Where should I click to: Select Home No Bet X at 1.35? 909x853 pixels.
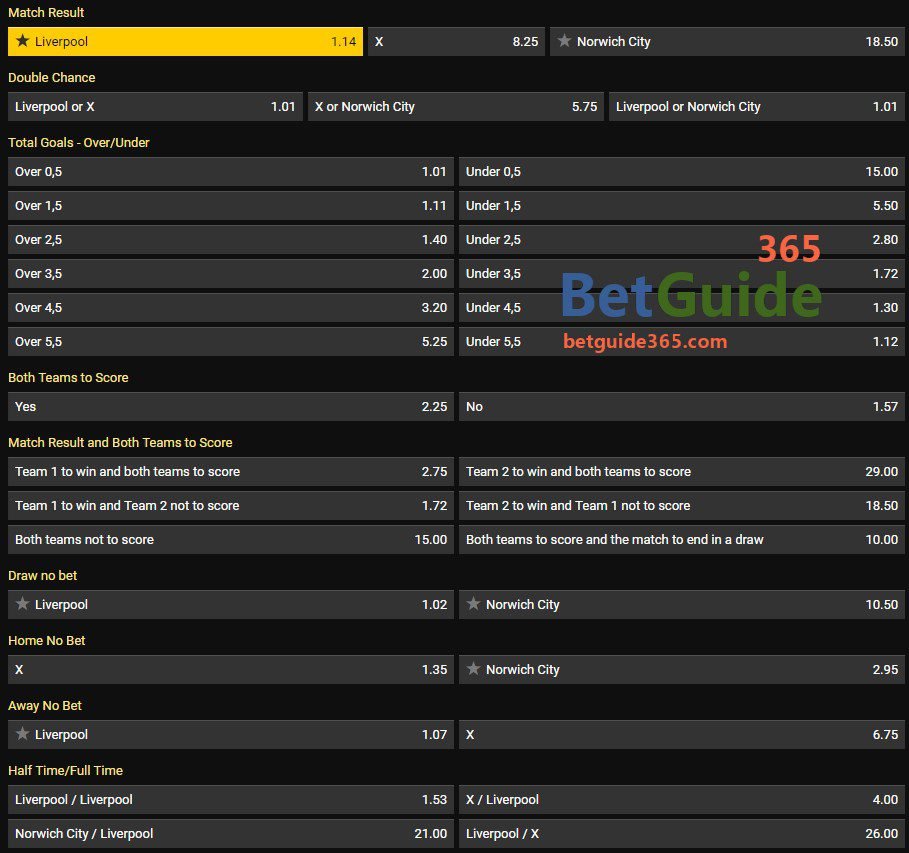(x=231, y=670)
